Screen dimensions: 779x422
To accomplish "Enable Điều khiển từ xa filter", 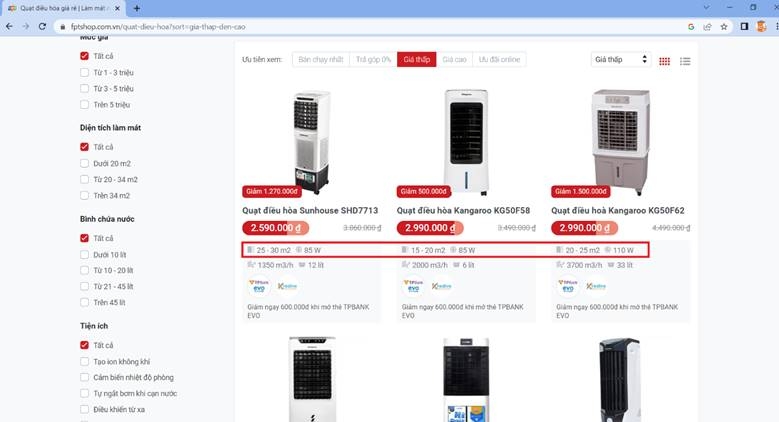I will pyautogui.click(x=84, y=410).
